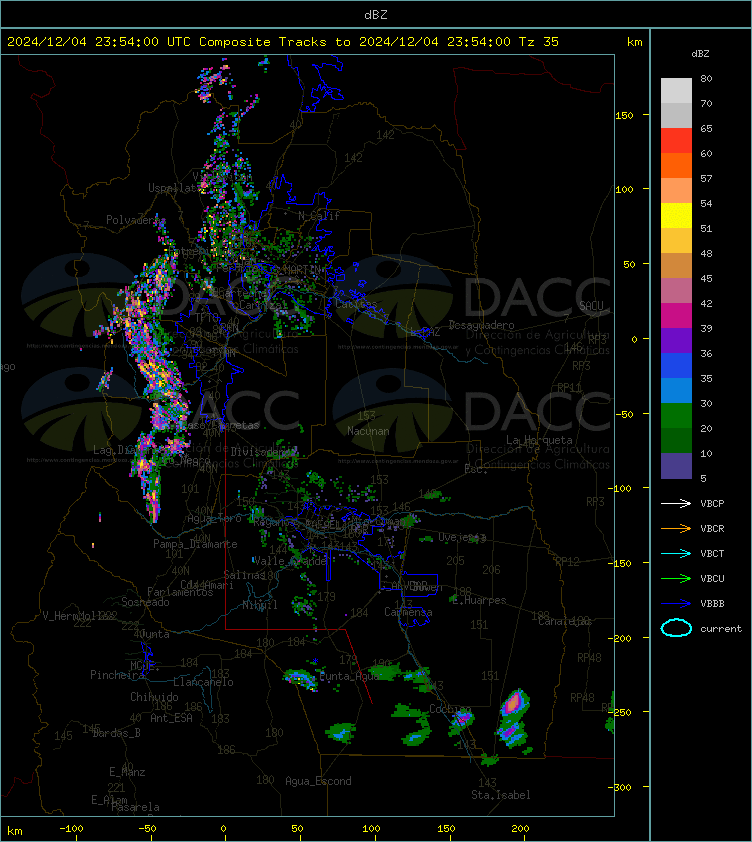Click the cyan VBCT arrow icon in legend
The image size is (752, 842).
(x=676, y=553)
